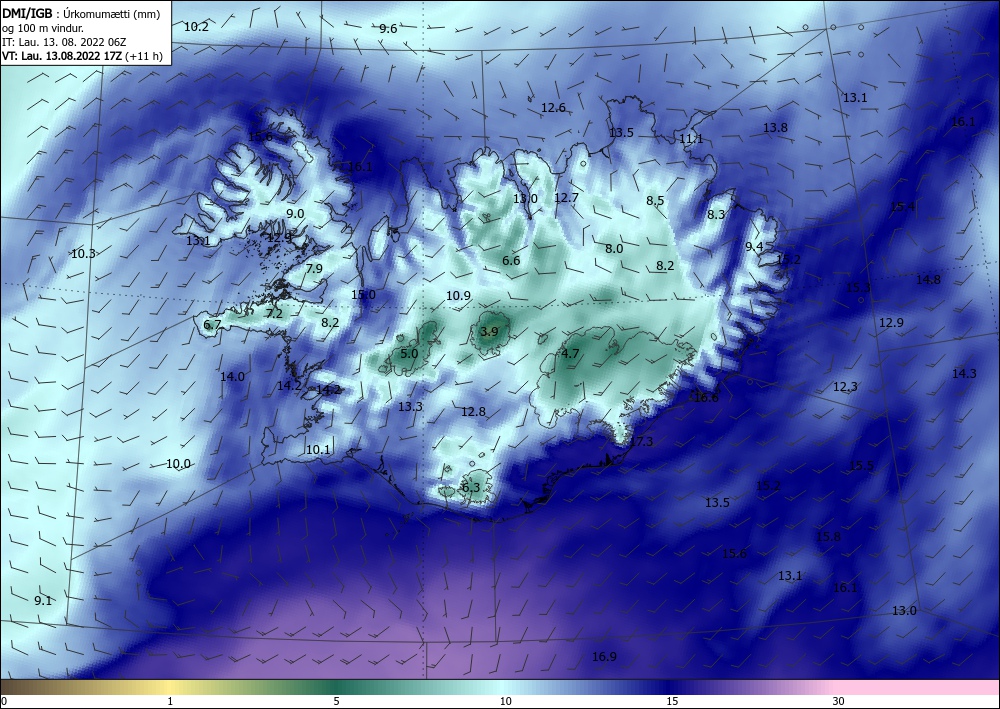Select the 5.0 value on Langjökull glacier
The height and width of the screenshot is (709, 1000).
click(409, 353)
